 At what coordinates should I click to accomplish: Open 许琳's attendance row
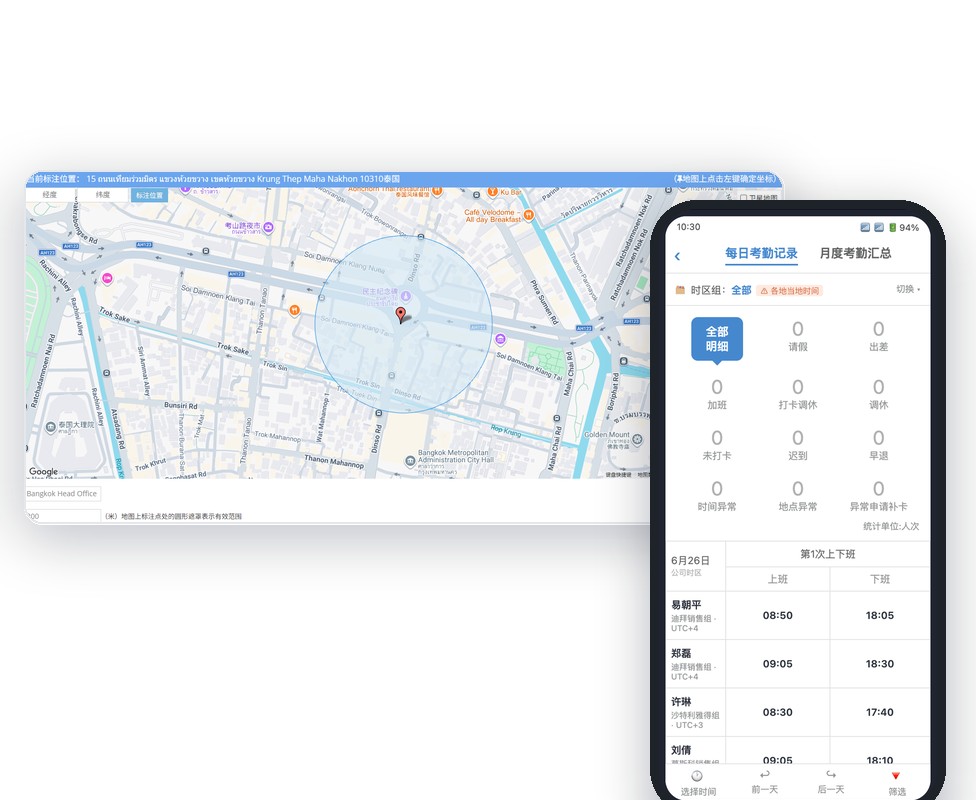pyautogui.click(x=797, y=712)
